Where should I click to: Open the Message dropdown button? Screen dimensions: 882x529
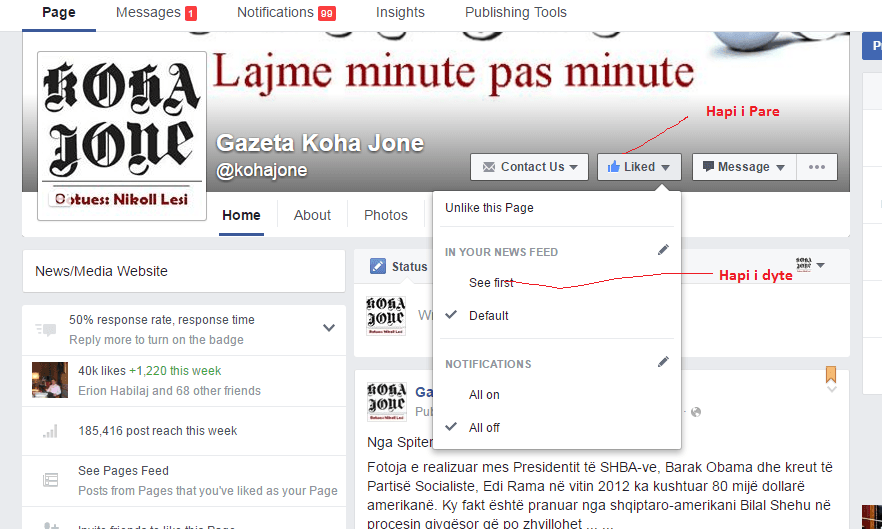744,167
